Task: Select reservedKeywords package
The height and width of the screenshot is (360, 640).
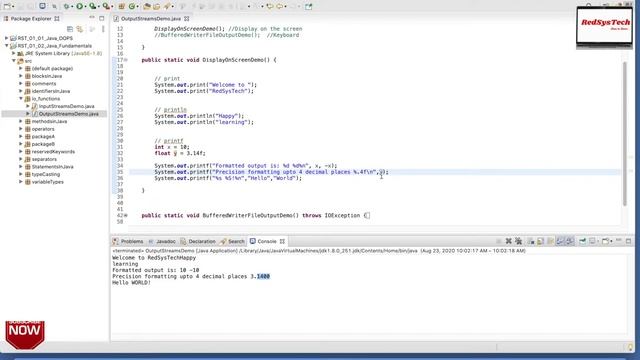Action: pos(53,151)
